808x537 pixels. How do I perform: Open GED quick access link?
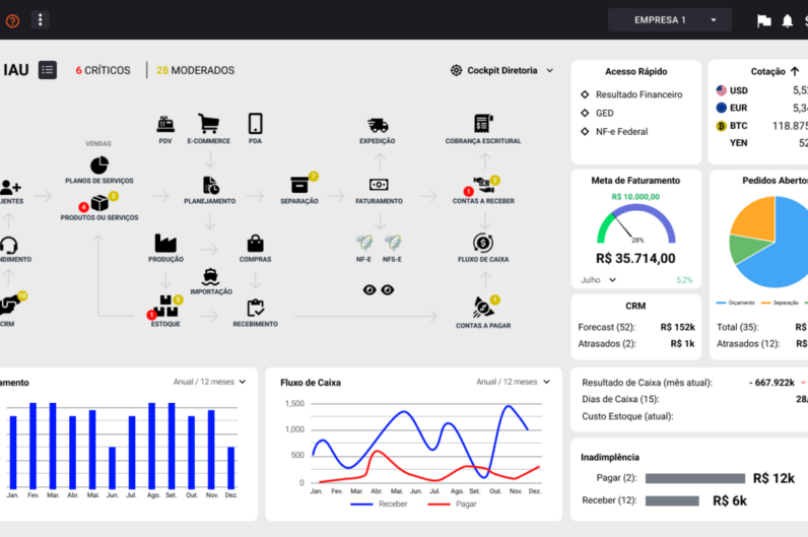(x=604, y=113)
